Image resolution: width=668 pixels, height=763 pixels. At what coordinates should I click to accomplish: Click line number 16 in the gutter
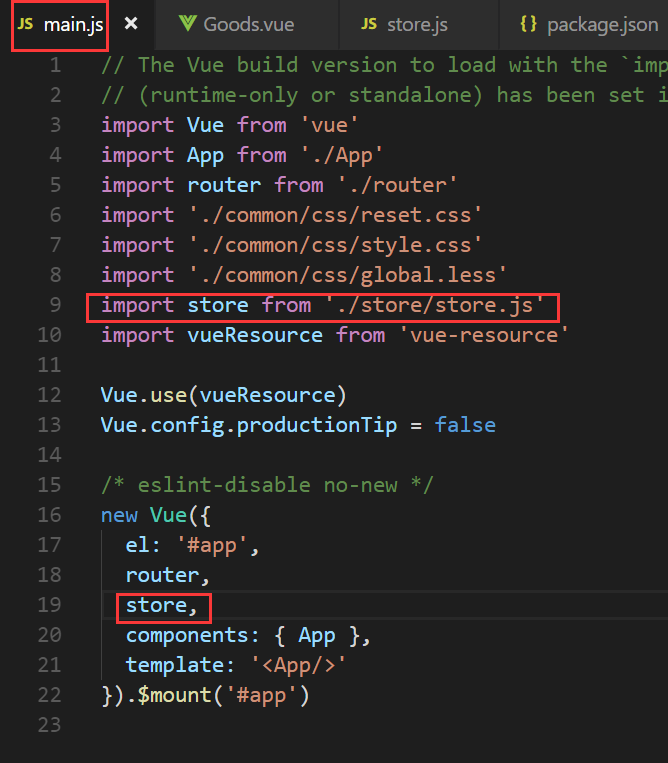tap(50, 515)
